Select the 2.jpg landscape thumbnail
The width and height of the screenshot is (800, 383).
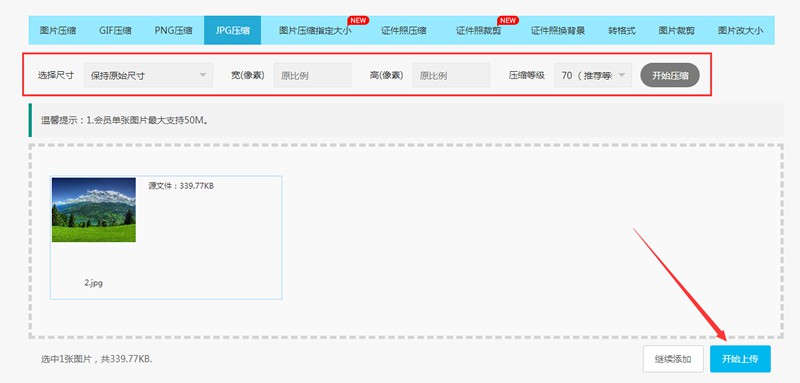click(94, 210)
